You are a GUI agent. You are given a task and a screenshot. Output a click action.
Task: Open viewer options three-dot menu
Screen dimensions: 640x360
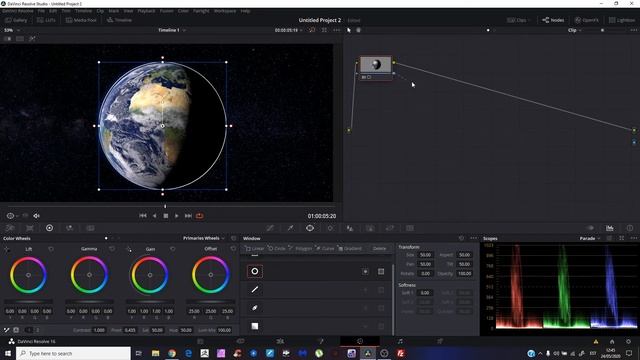(336, 30)
